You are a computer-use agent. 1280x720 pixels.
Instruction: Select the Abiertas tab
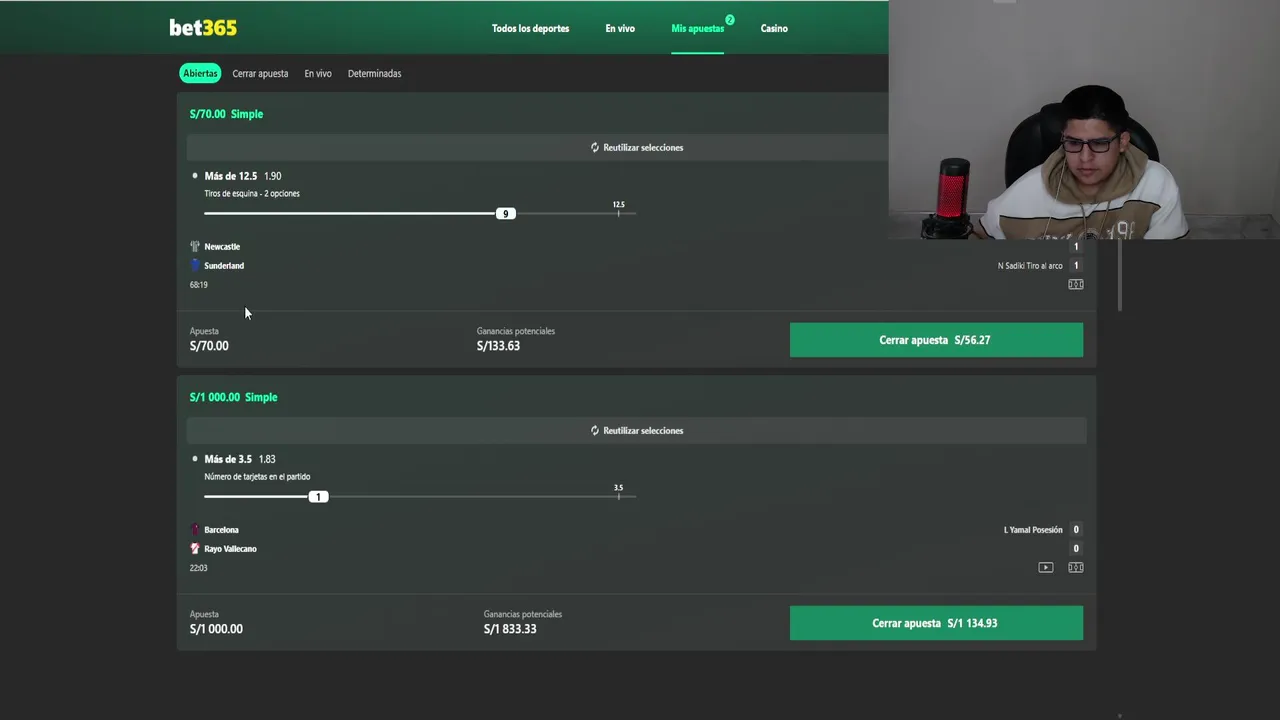pos(200,73)
